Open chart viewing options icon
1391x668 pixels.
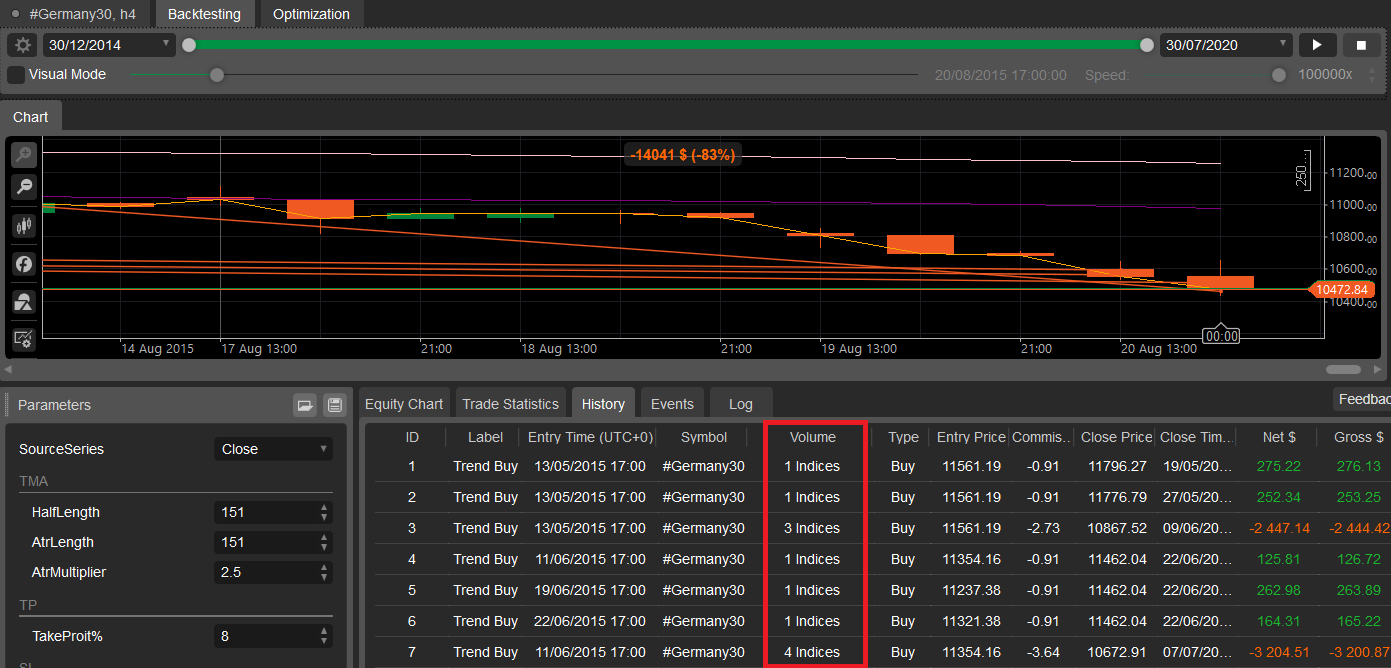pos(24,339)
